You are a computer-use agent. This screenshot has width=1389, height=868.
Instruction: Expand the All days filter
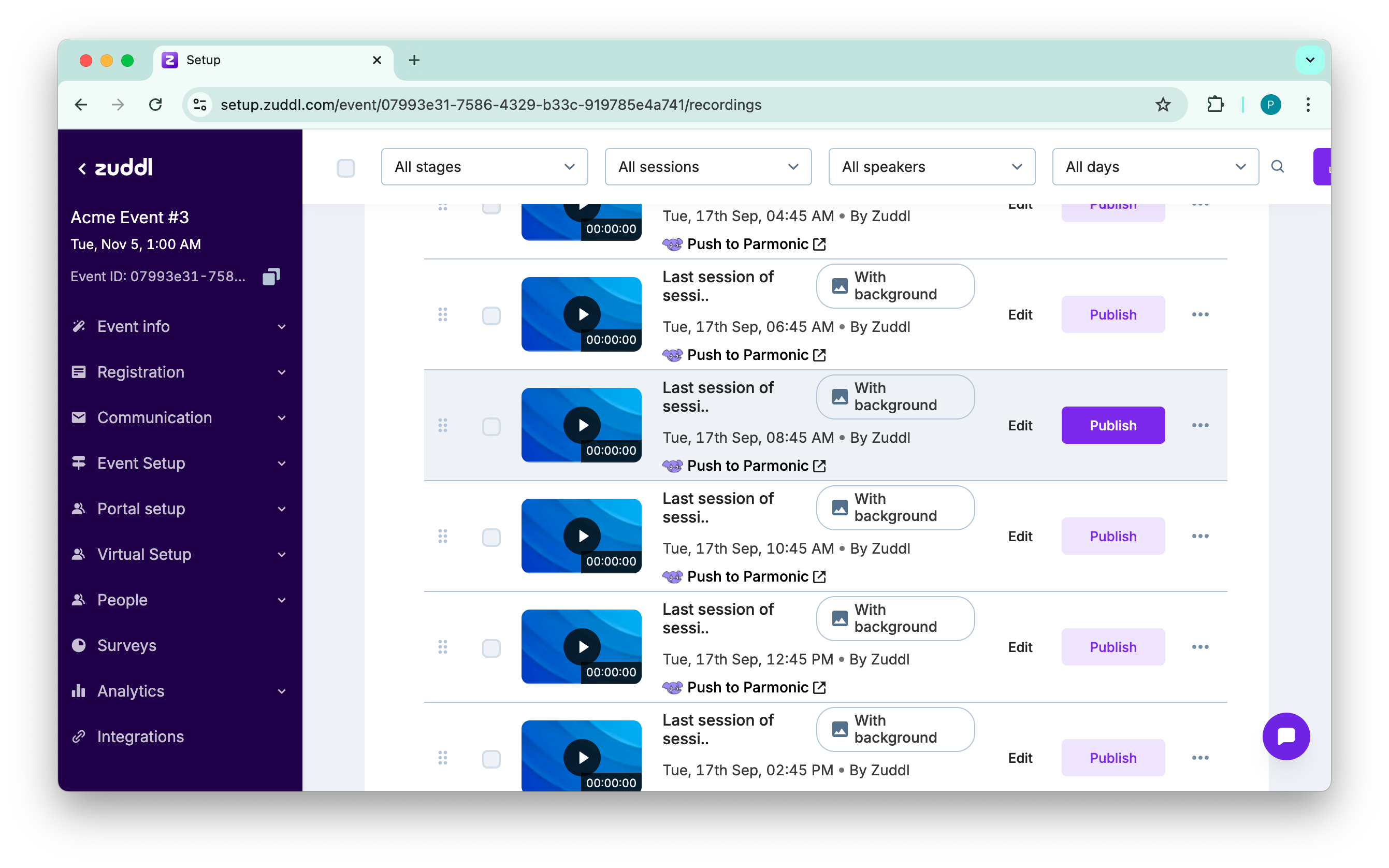pyautogui.click(x=1155, y=167)
